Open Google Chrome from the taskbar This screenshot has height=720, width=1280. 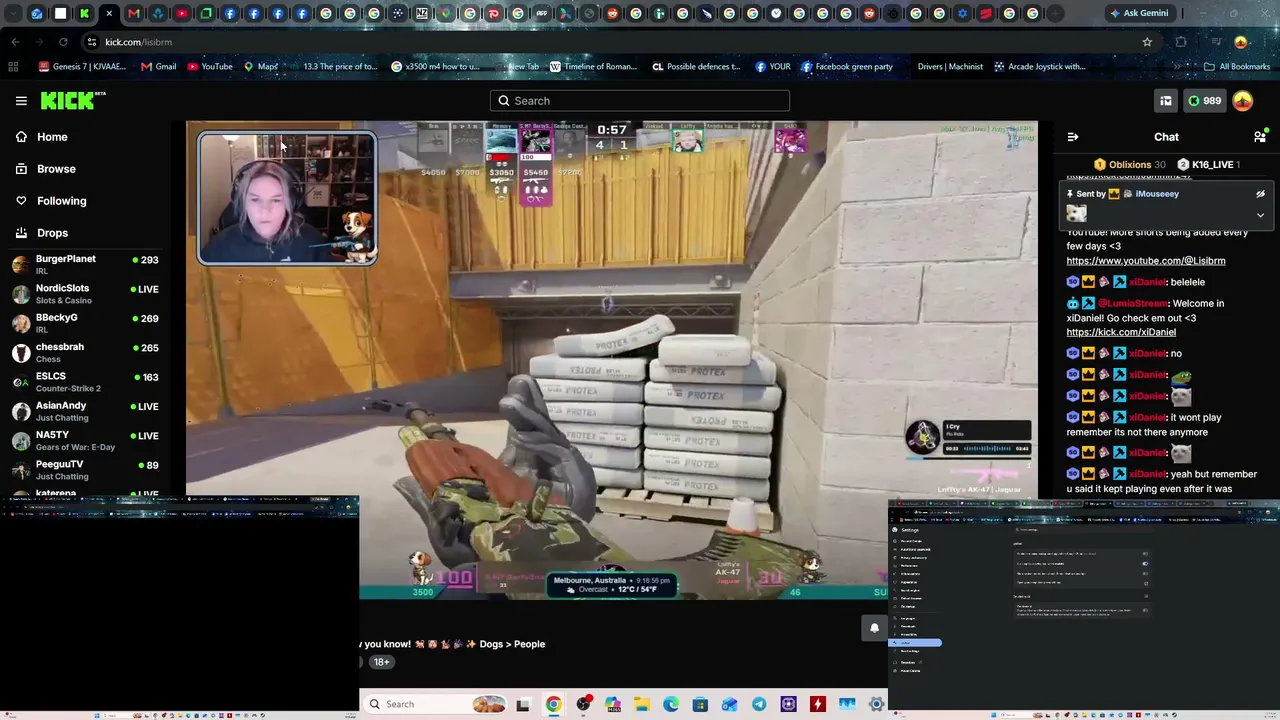click(x=553, y=704)
